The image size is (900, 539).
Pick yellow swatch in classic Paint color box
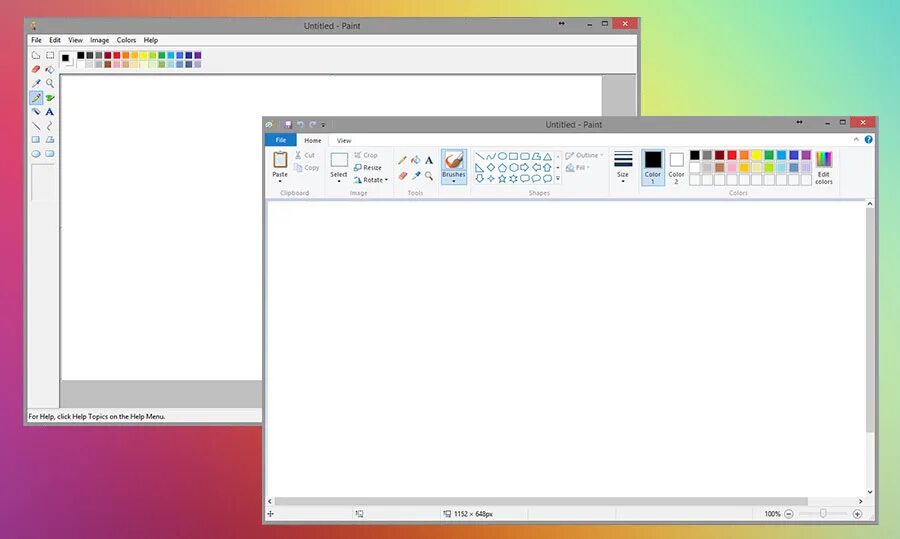(x=143, y=55)
